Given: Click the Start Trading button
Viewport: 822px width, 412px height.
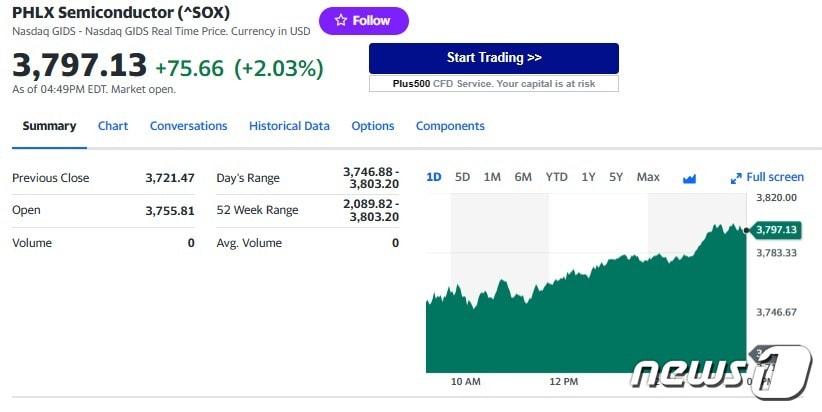Looking at the screenshot, I should (x=493, y=58).
